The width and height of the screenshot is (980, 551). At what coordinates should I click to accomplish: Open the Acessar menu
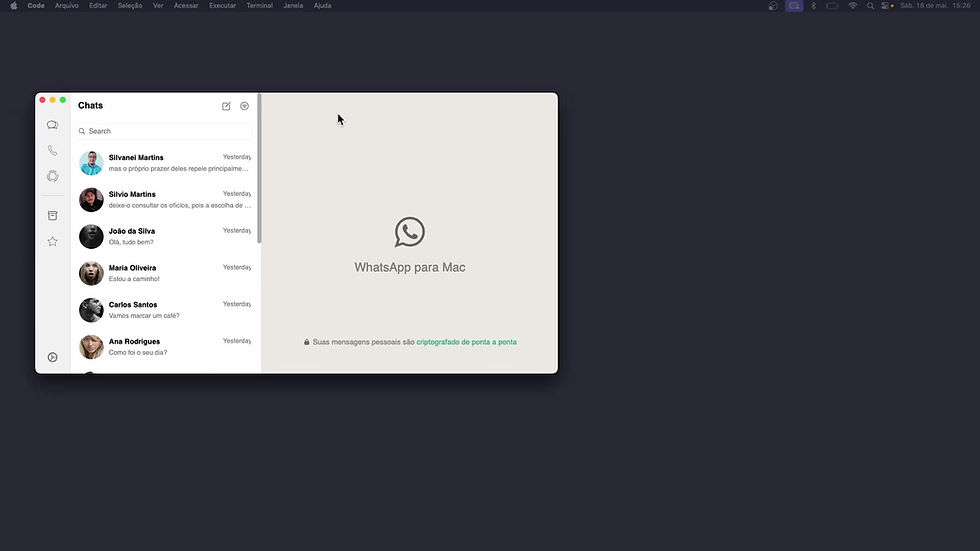click(x=186, y=6)
